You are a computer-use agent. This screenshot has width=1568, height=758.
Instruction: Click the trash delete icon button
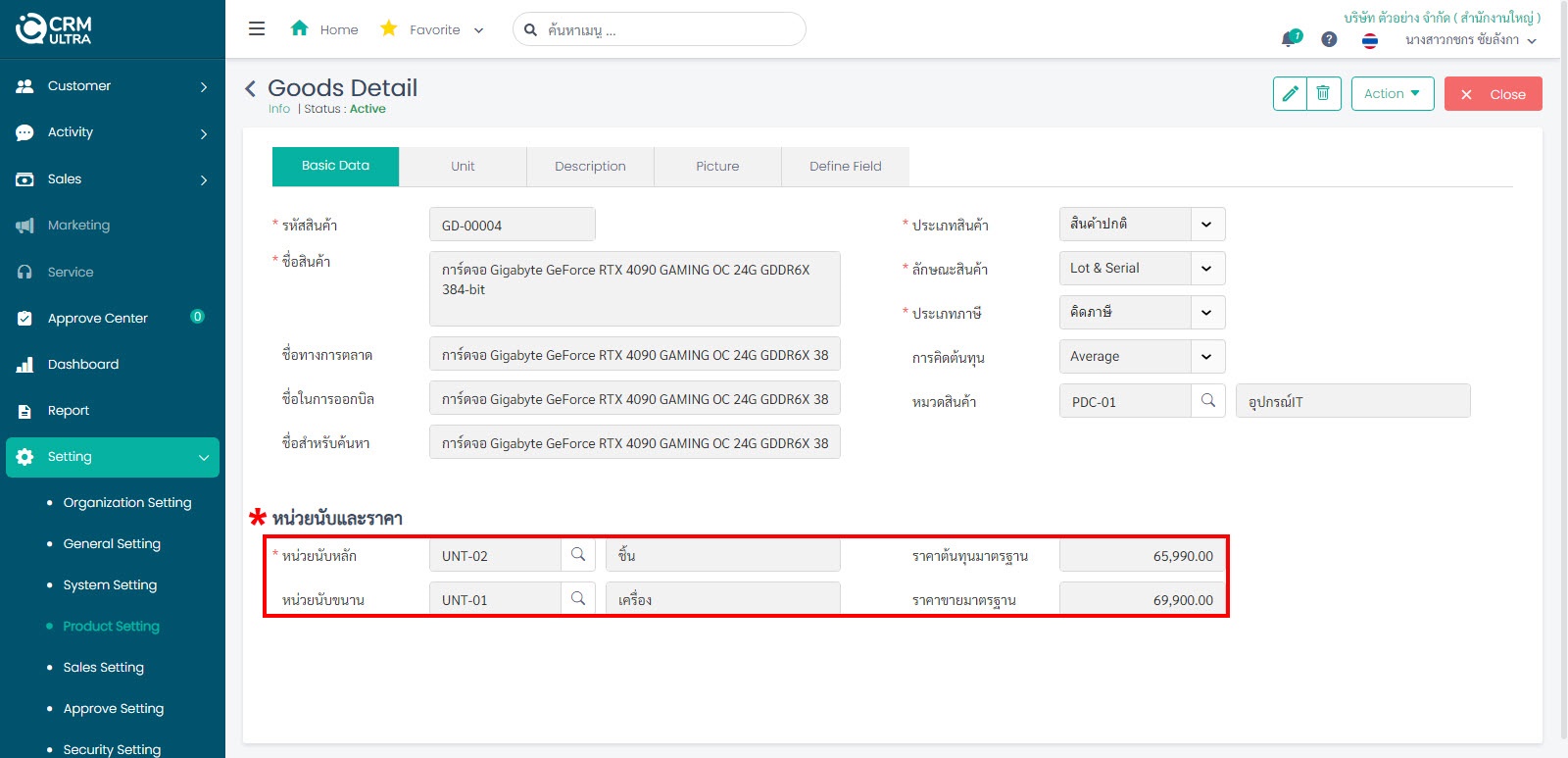coord(1323,94)
